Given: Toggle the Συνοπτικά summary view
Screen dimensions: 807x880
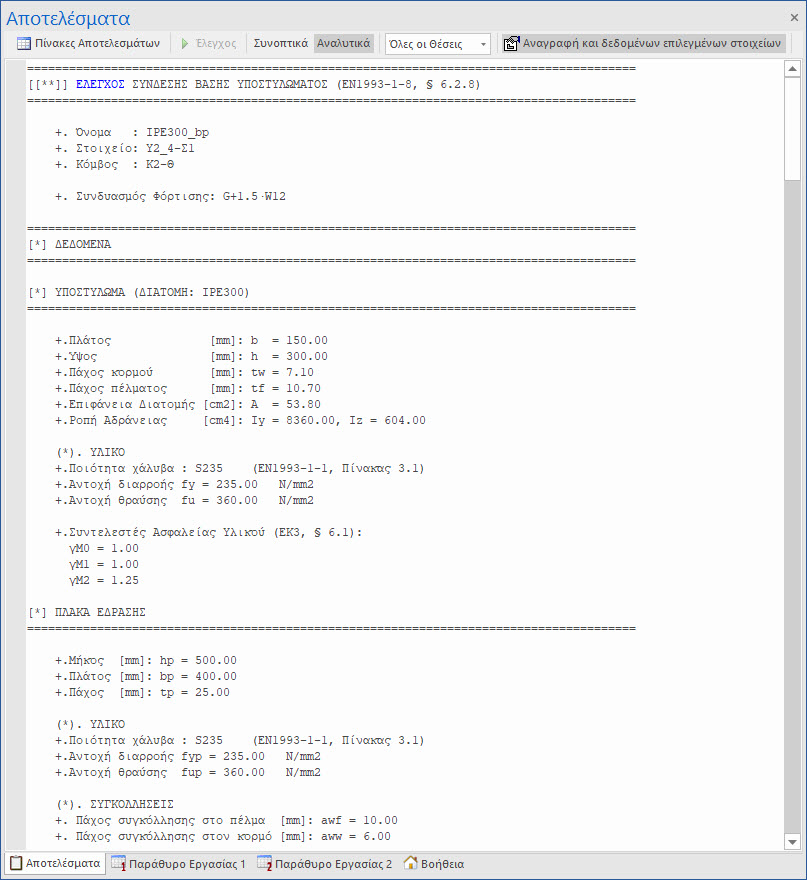Looking at the screenshot, I should (x=280, y=44).
